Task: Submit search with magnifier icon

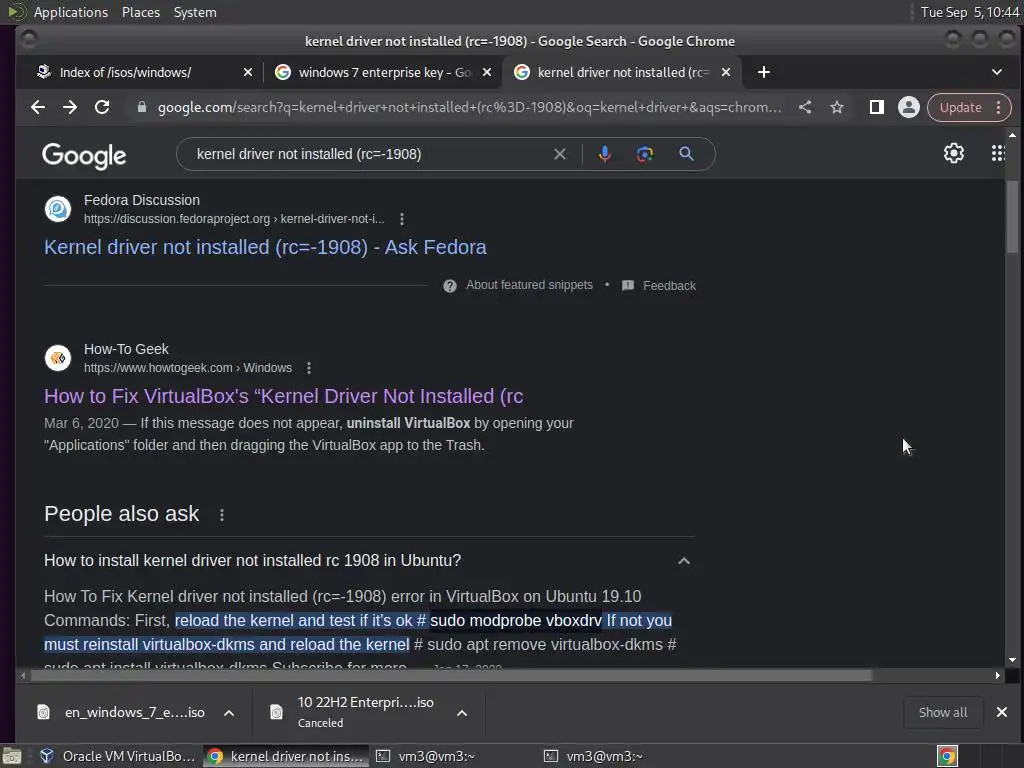Action: click(x=686, y=154)
